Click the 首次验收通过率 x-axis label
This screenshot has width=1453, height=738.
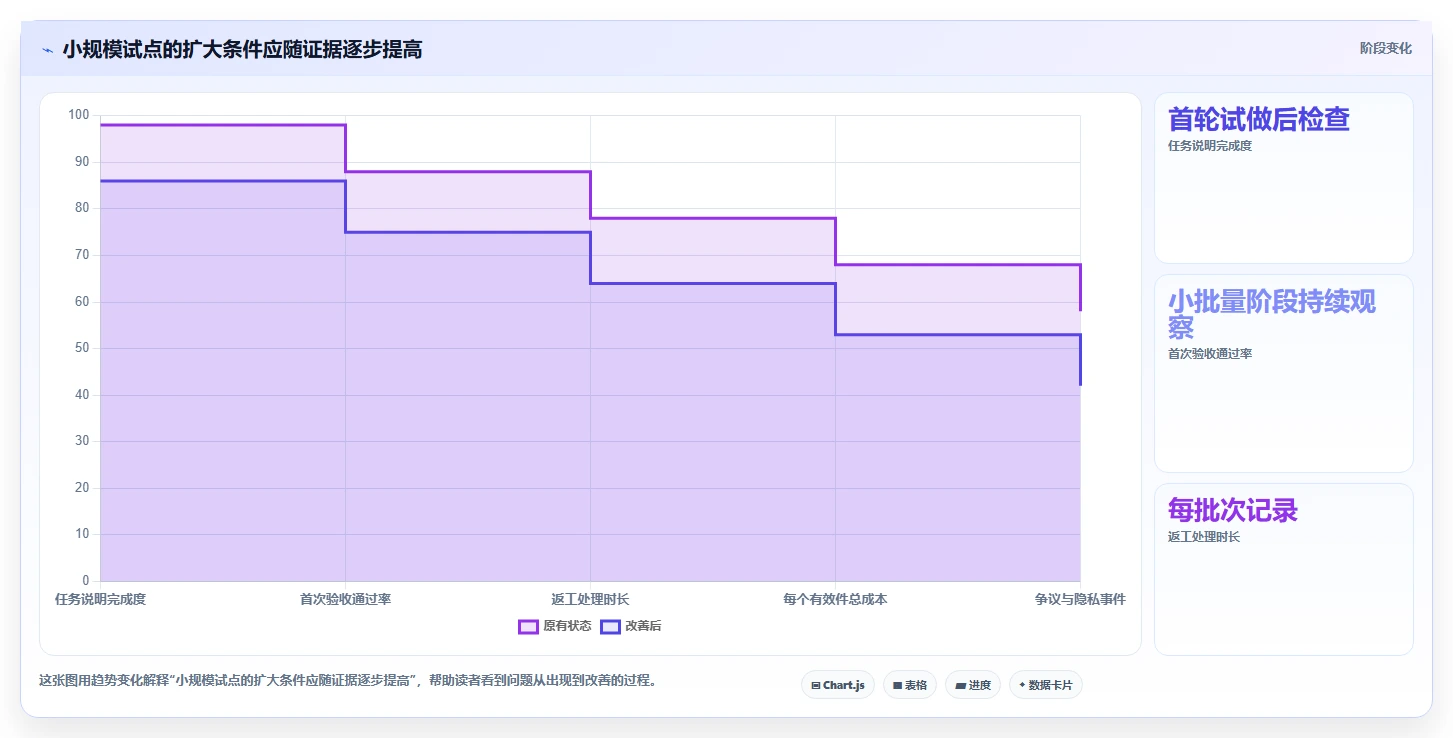point(345,599)
